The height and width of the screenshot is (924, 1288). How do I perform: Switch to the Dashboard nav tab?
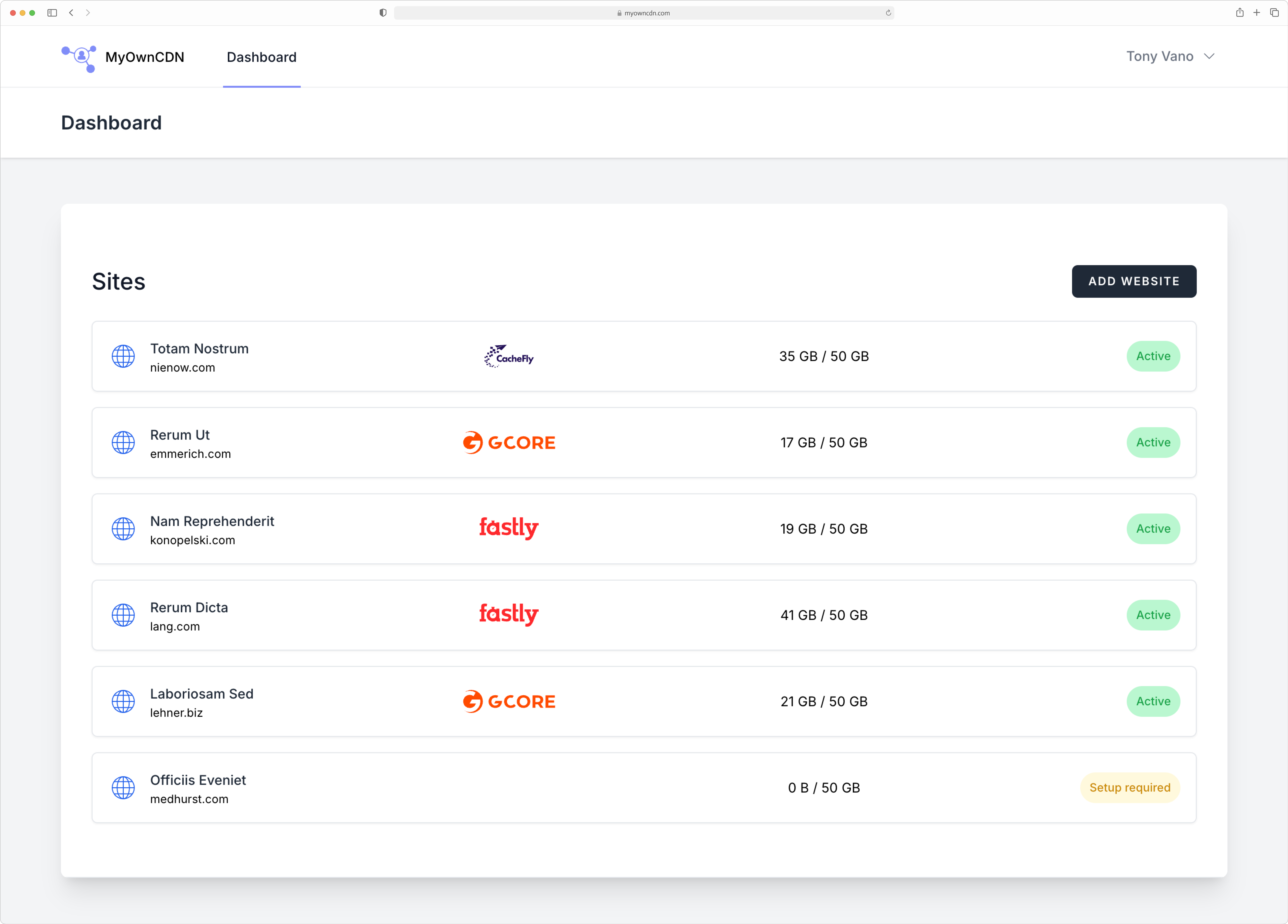(262, 57)
